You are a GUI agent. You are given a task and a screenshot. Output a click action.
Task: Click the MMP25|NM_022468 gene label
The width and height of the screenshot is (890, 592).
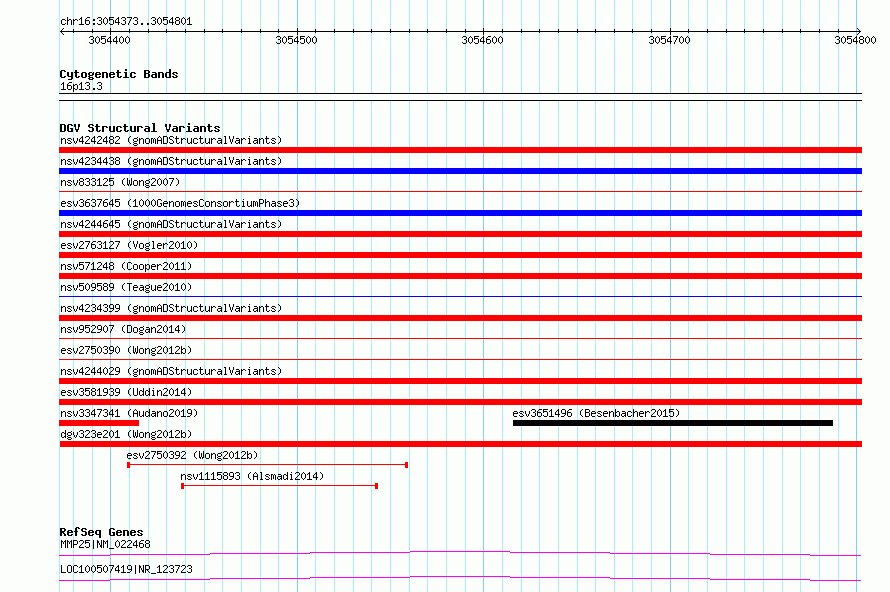tap(105, 544)
